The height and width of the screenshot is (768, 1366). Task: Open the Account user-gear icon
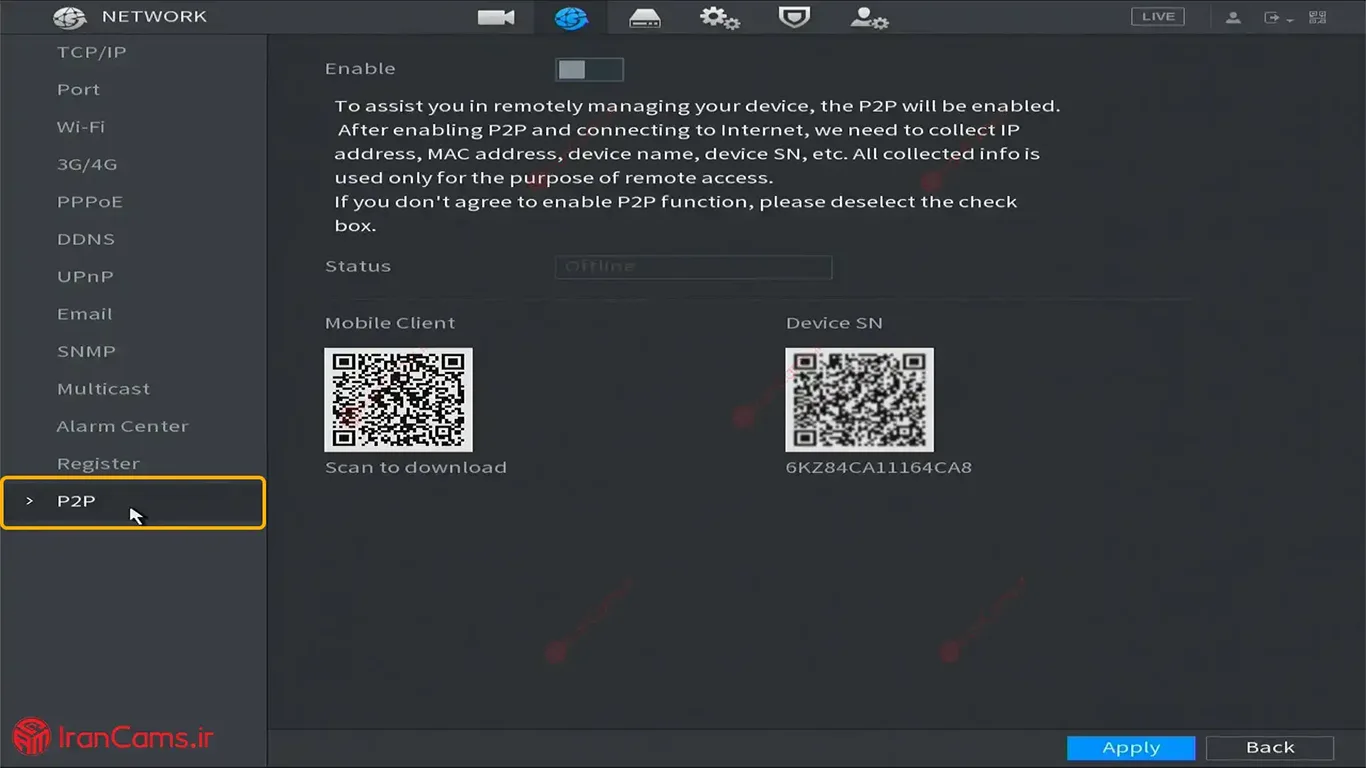(x=869, y=17)
